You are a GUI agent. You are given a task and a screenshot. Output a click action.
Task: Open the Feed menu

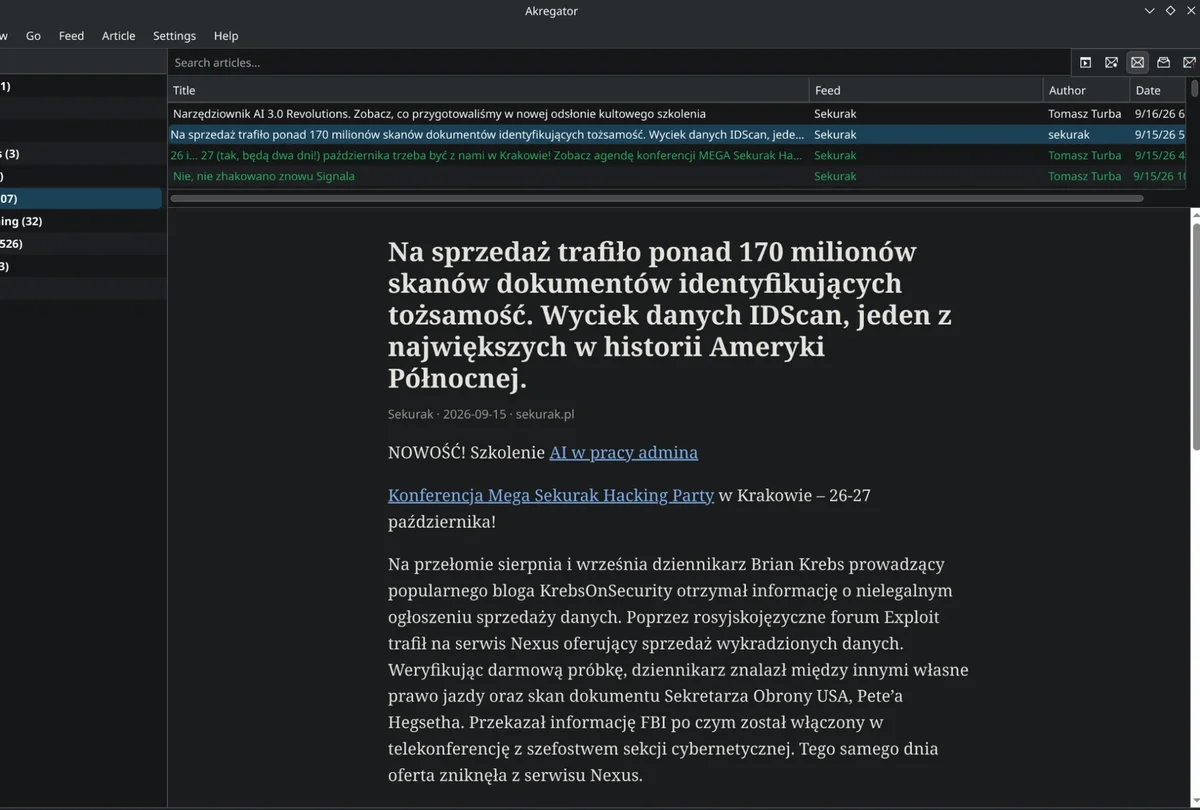click(x=71, y=35)
